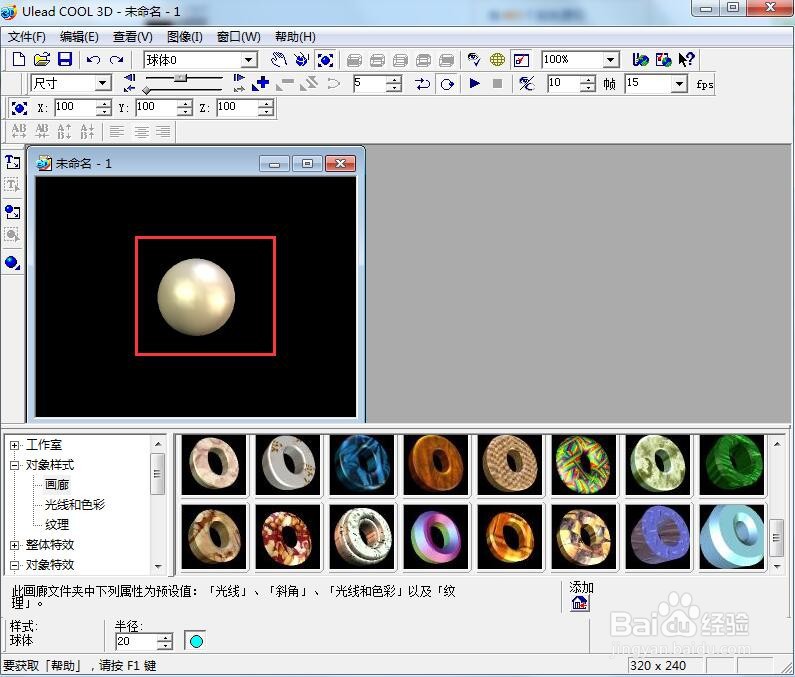Save project with the floppy disk icon
Screen dimensions: 795x677
64,60
